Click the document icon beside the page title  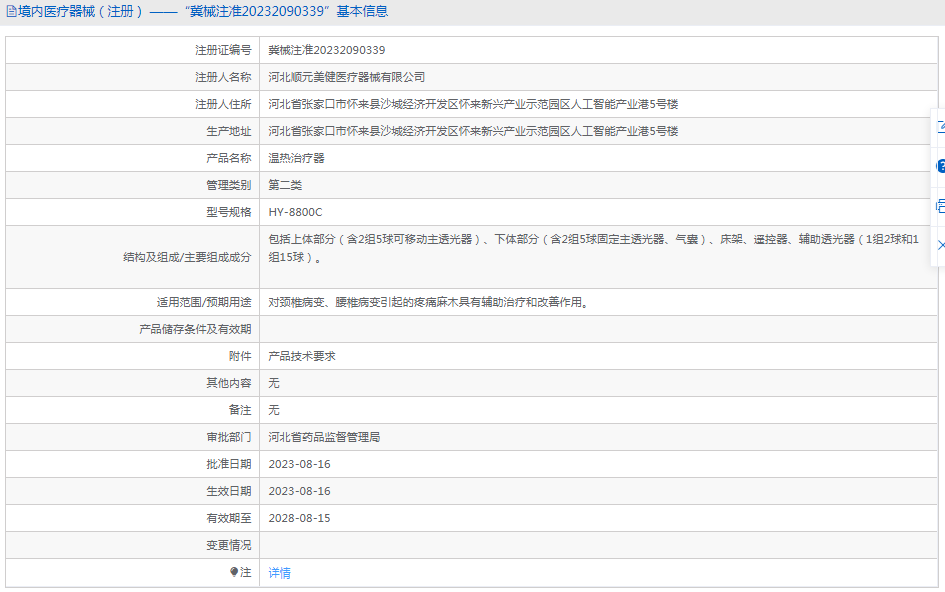click(x=11, y=11)
